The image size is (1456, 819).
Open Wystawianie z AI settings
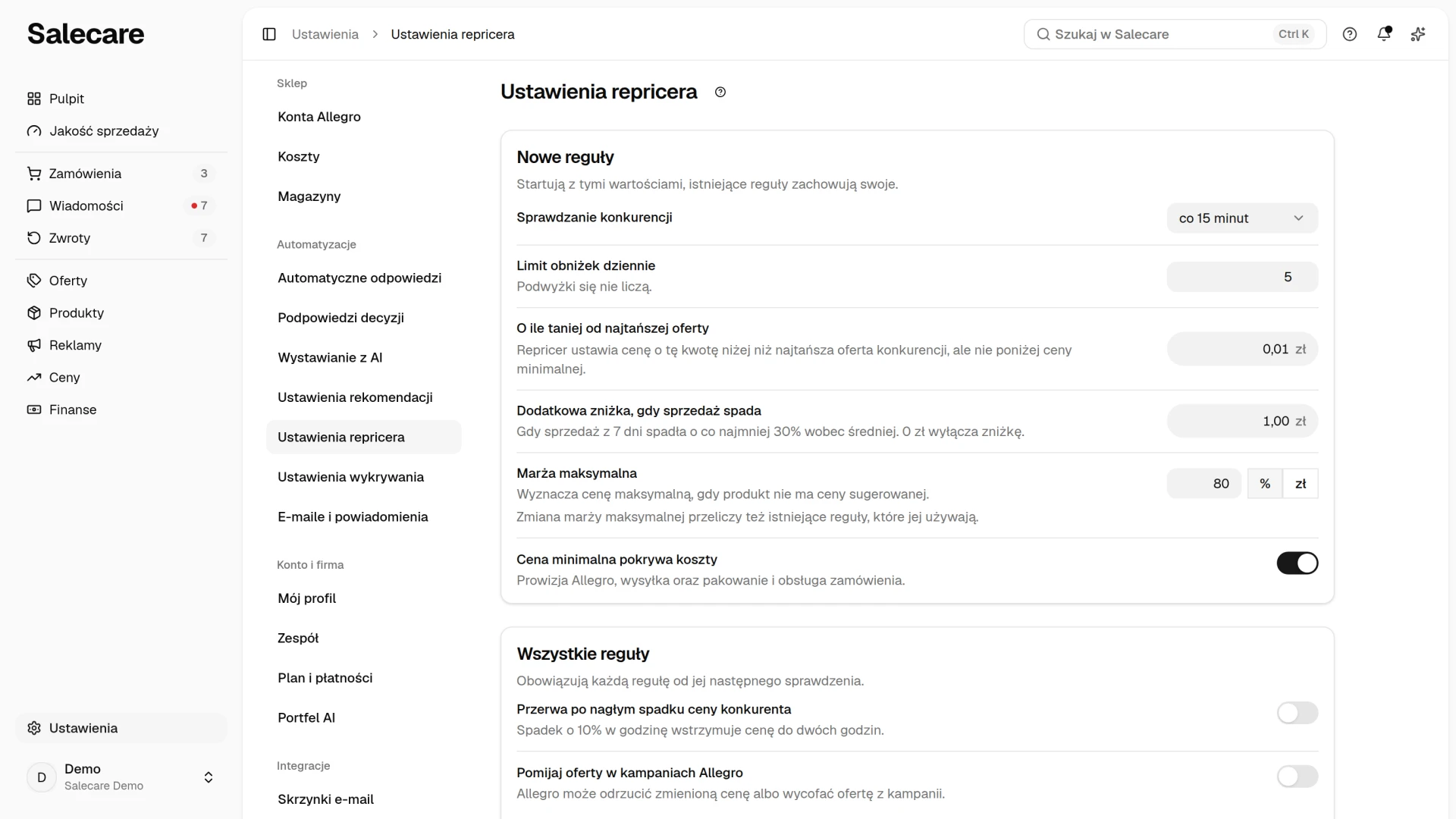pyautogui.click(x=364, y=357)
